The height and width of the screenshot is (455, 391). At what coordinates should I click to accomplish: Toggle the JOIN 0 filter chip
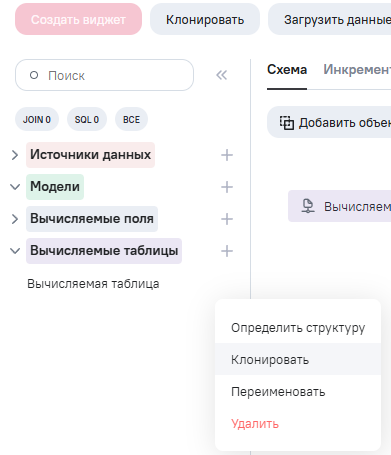(x=37, y=119)
